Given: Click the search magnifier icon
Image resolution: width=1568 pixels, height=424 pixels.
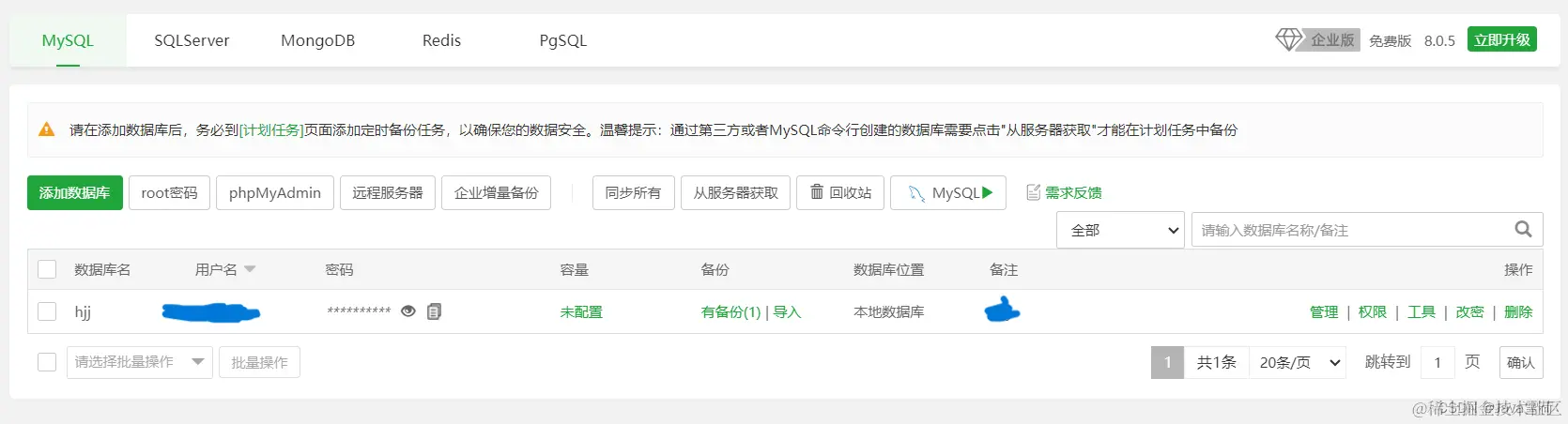Looking at the screenshot, I should point(1523,229).
